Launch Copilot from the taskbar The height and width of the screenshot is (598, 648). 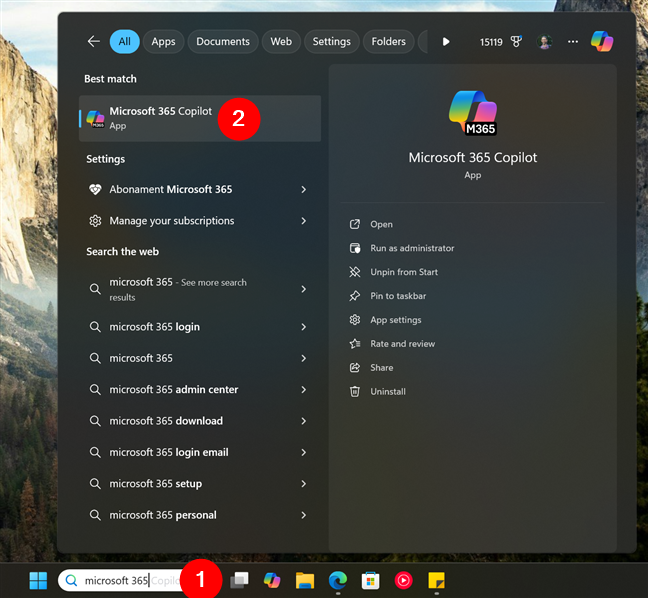[272, 581]
